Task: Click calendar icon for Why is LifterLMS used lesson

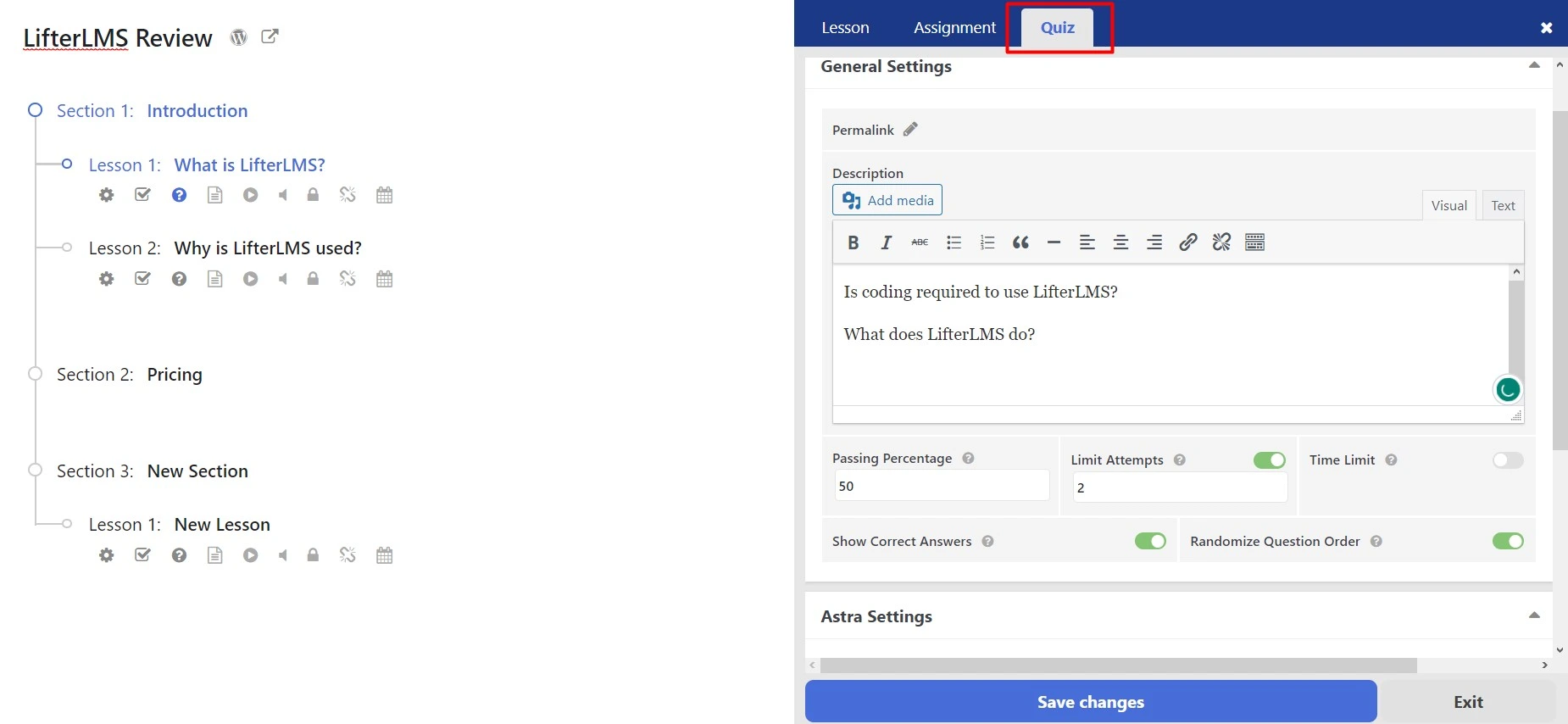Action: (384, 279)
